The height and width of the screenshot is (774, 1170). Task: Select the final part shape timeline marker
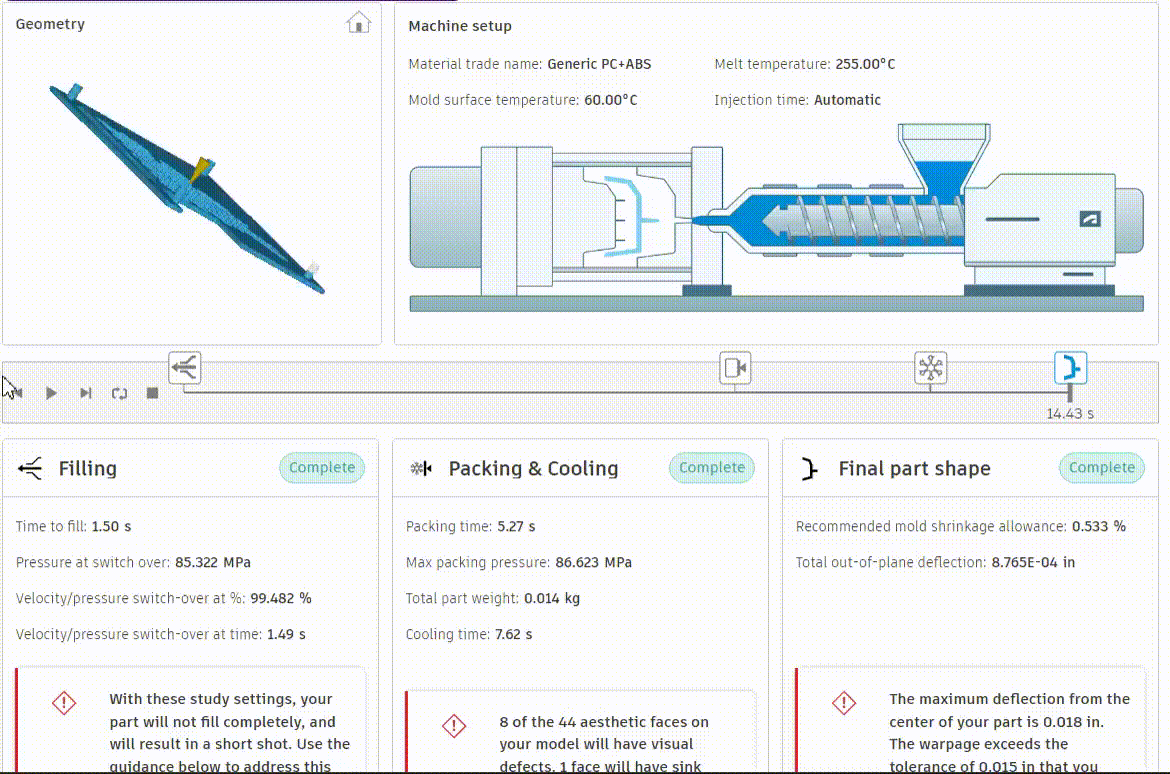[1070, 368]
